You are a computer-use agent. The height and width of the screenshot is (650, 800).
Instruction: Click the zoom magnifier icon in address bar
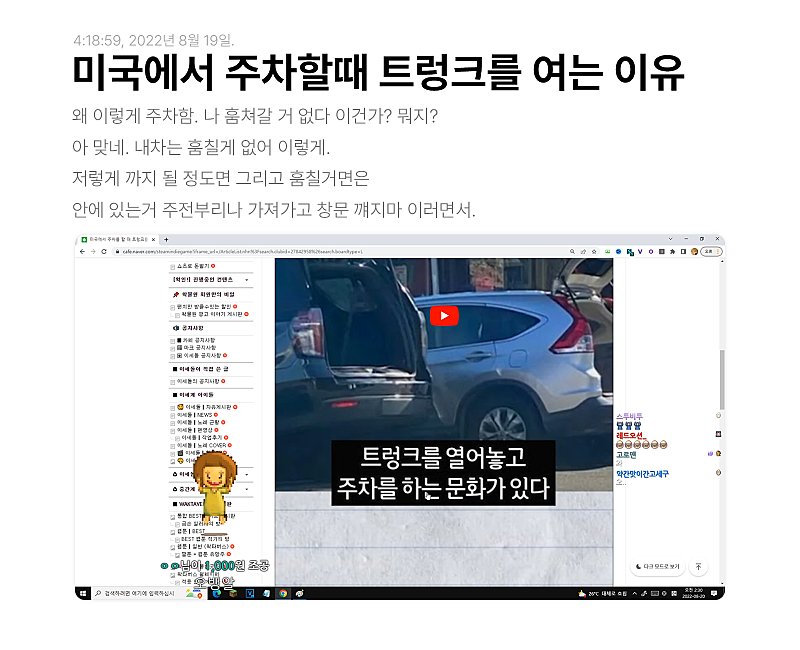(572, 252)
